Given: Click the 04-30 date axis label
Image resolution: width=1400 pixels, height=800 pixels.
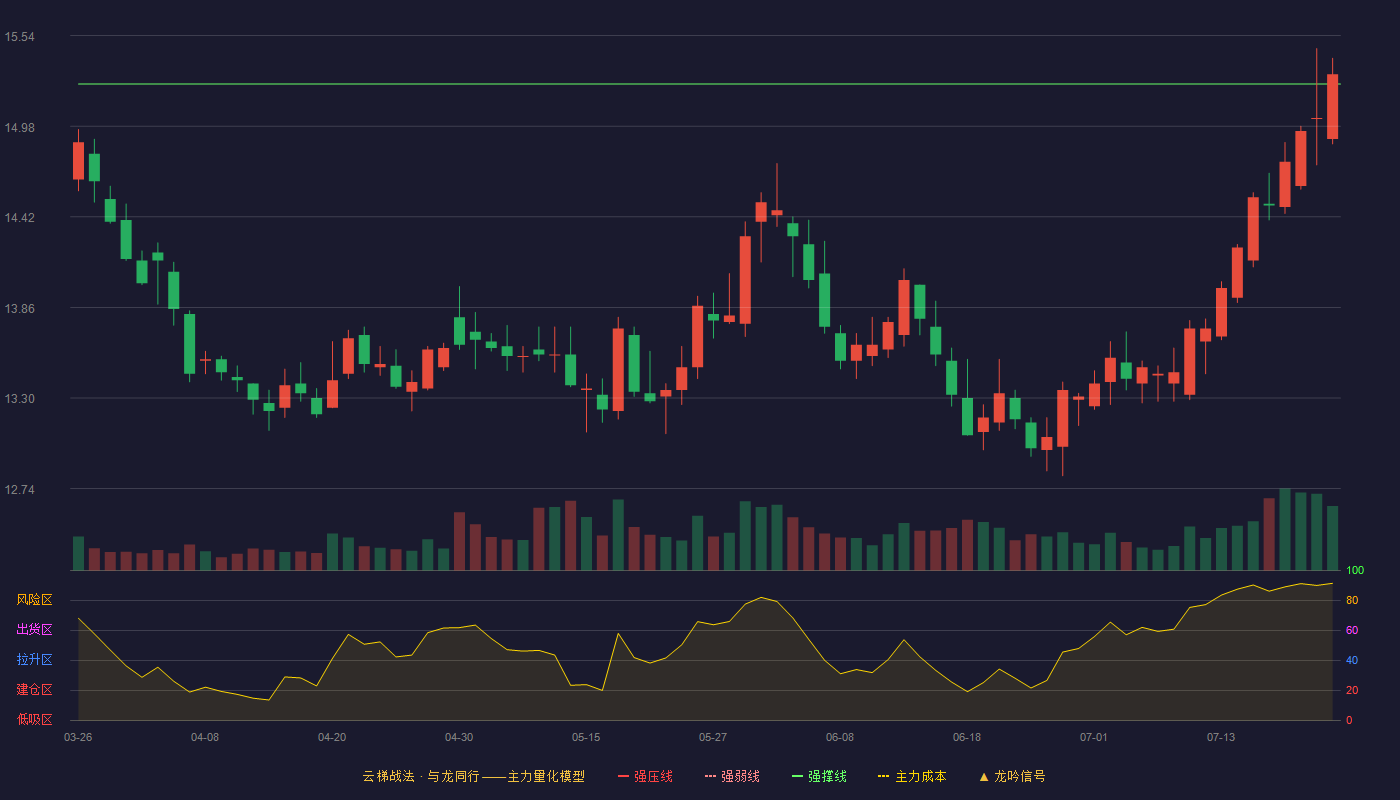Looking at the screenshot, I should point(459,737).
